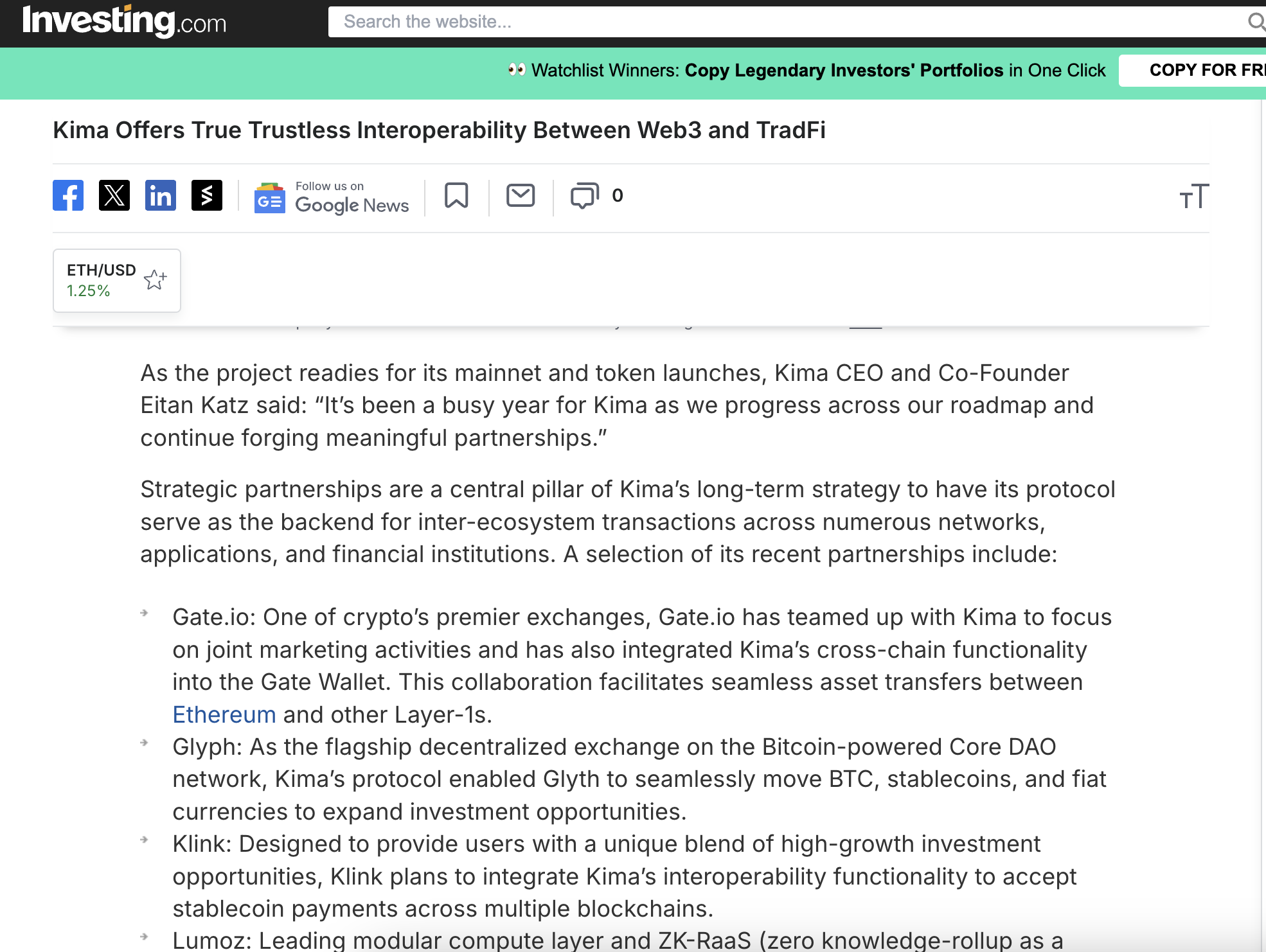Go to Investing.com home logo
The image size is (1266, 952).
124,22
